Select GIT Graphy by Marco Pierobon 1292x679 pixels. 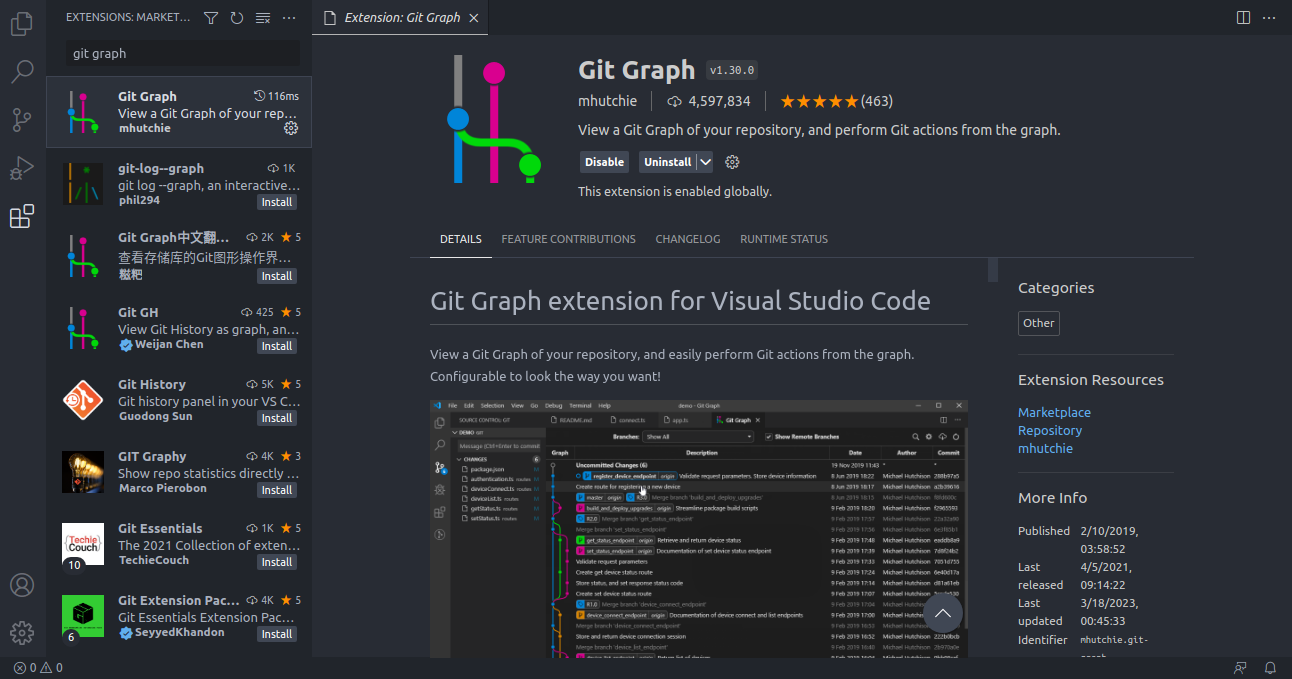pyautogui.click(x=179, y=472)
